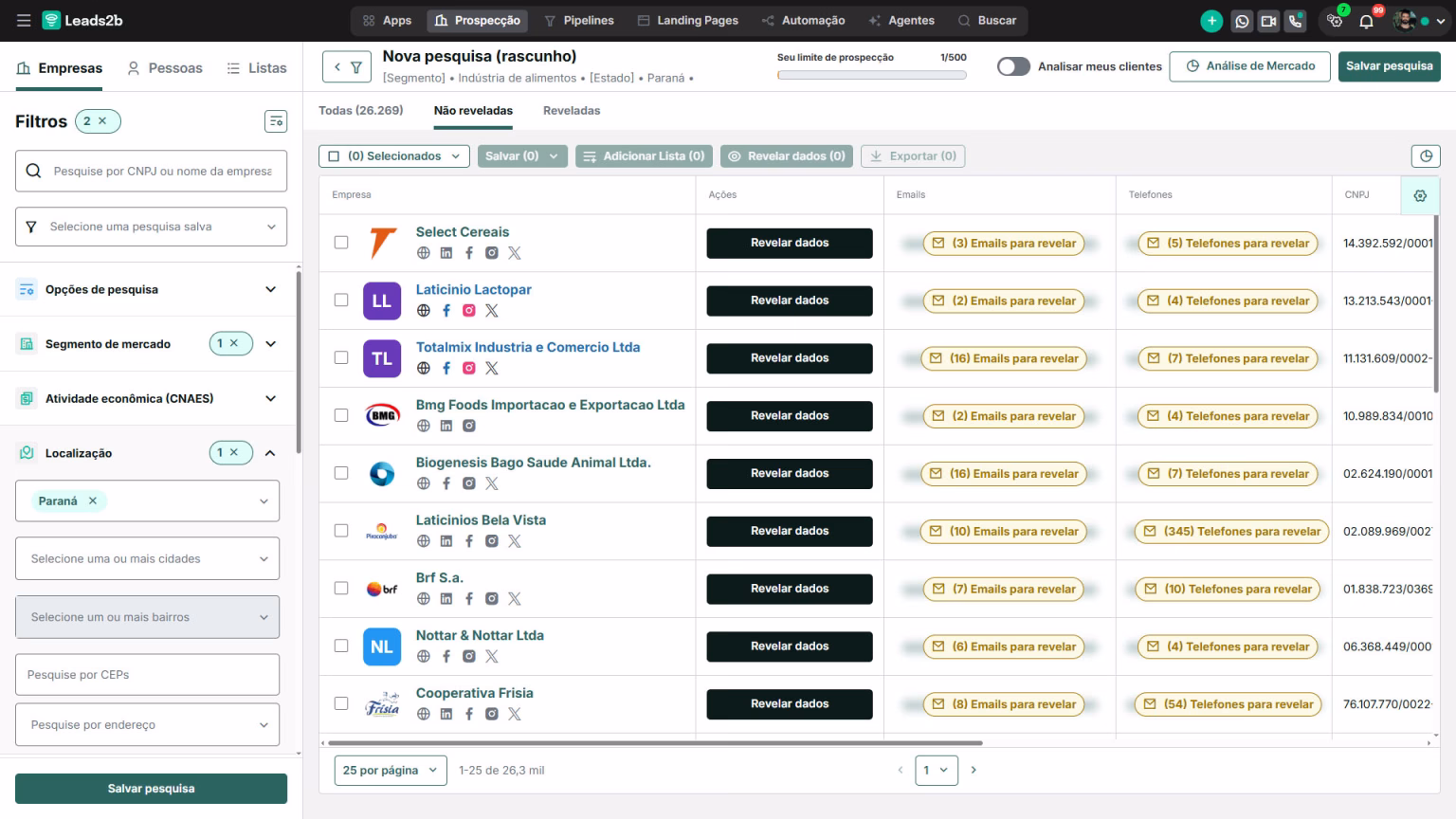This screenshot has width=1456, height=819.
Task: Check the Cooperativa Frisia row checkbox
Action: [341, 704]
